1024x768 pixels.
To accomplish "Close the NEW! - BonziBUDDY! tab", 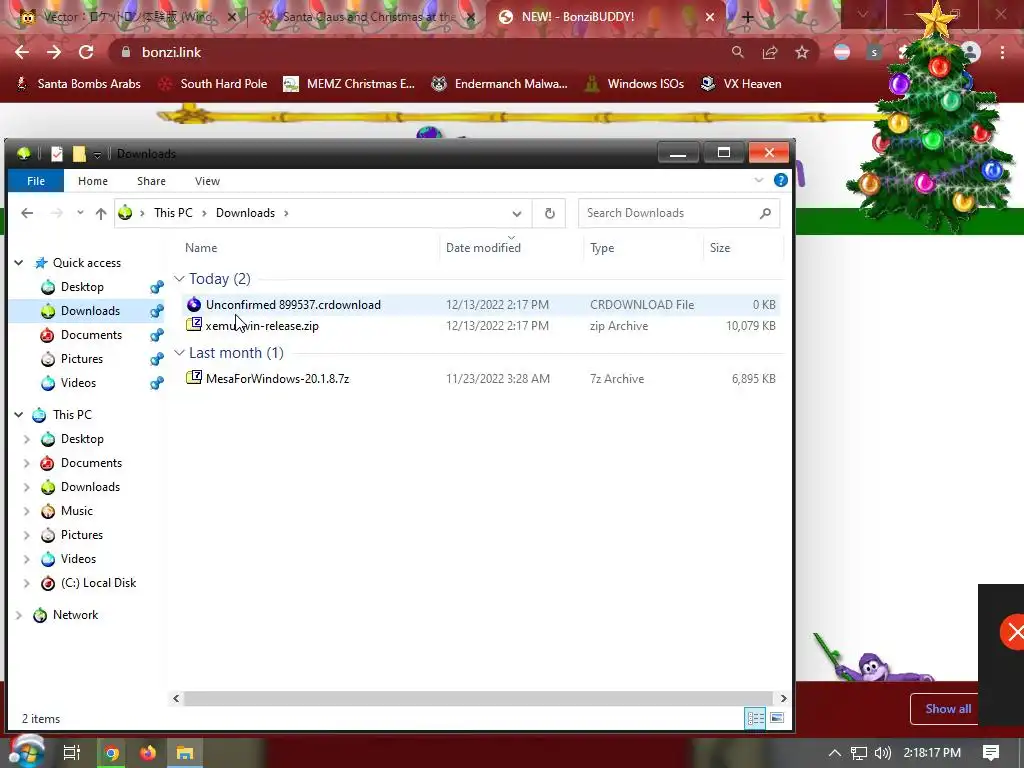I will point(710,18).
